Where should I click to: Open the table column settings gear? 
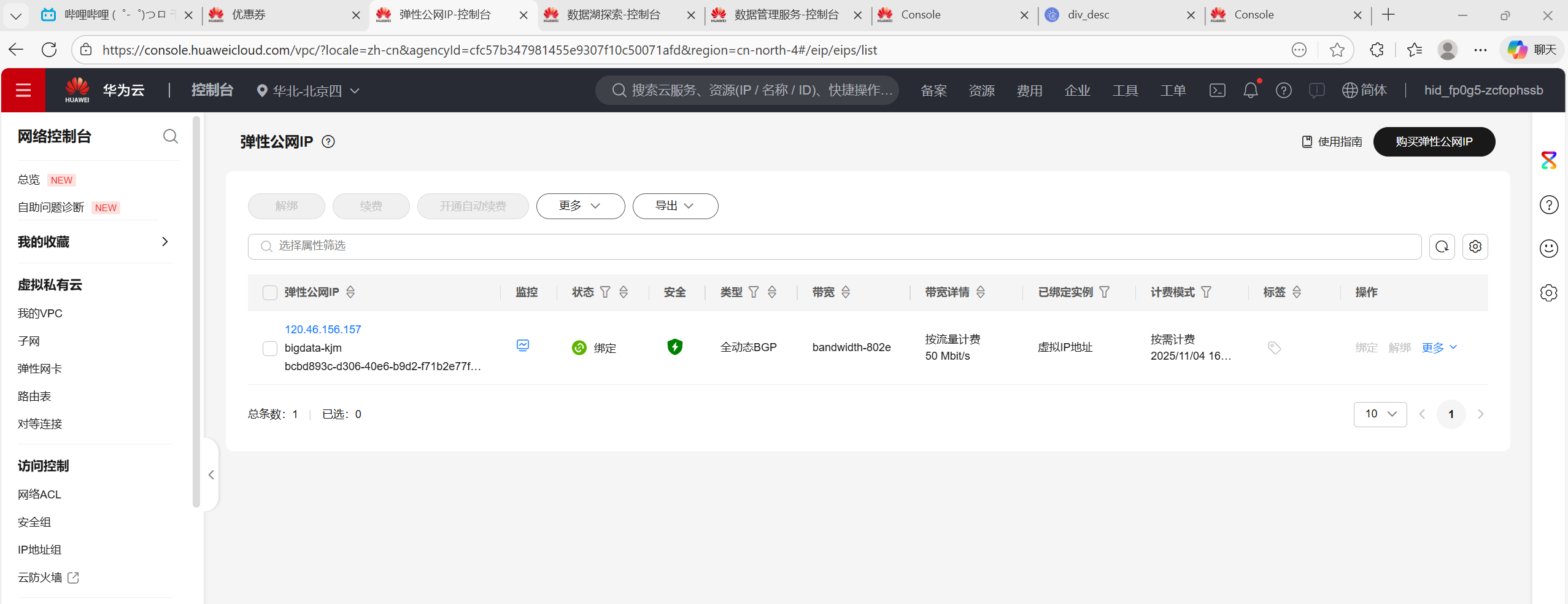[1475, 246]
